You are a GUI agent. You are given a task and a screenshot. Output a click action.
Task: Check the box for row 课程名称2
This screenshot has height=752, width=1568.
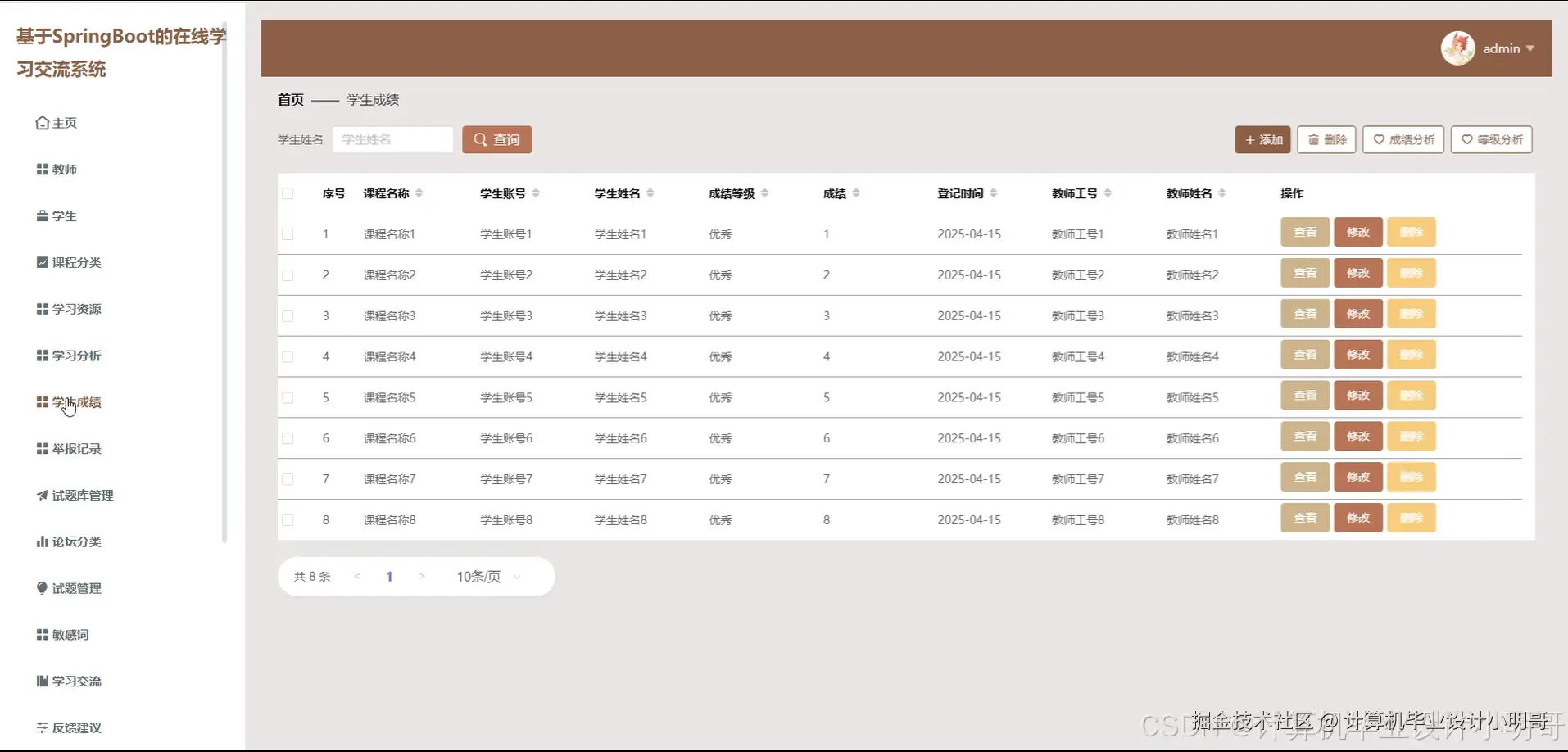click(288, 275)
